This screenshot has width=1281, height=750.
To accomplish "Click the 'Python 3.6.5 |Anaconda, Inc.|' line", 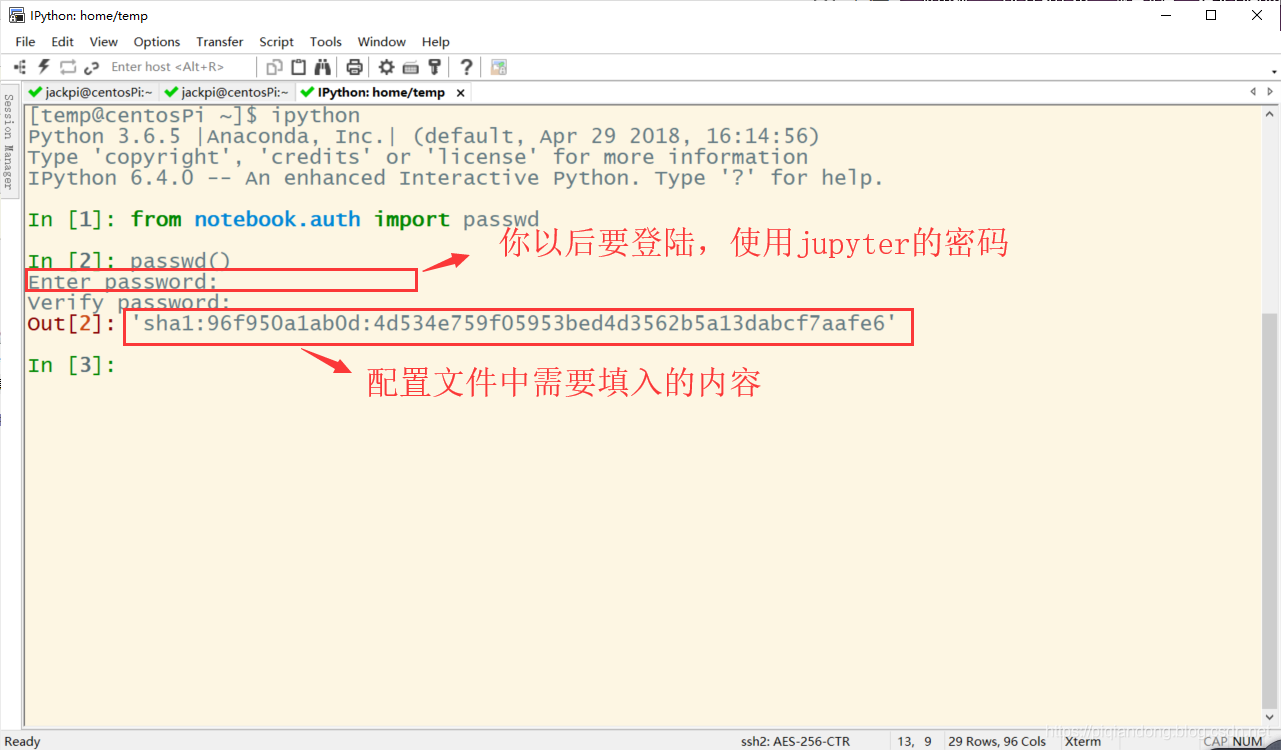I will click(424, 136).
